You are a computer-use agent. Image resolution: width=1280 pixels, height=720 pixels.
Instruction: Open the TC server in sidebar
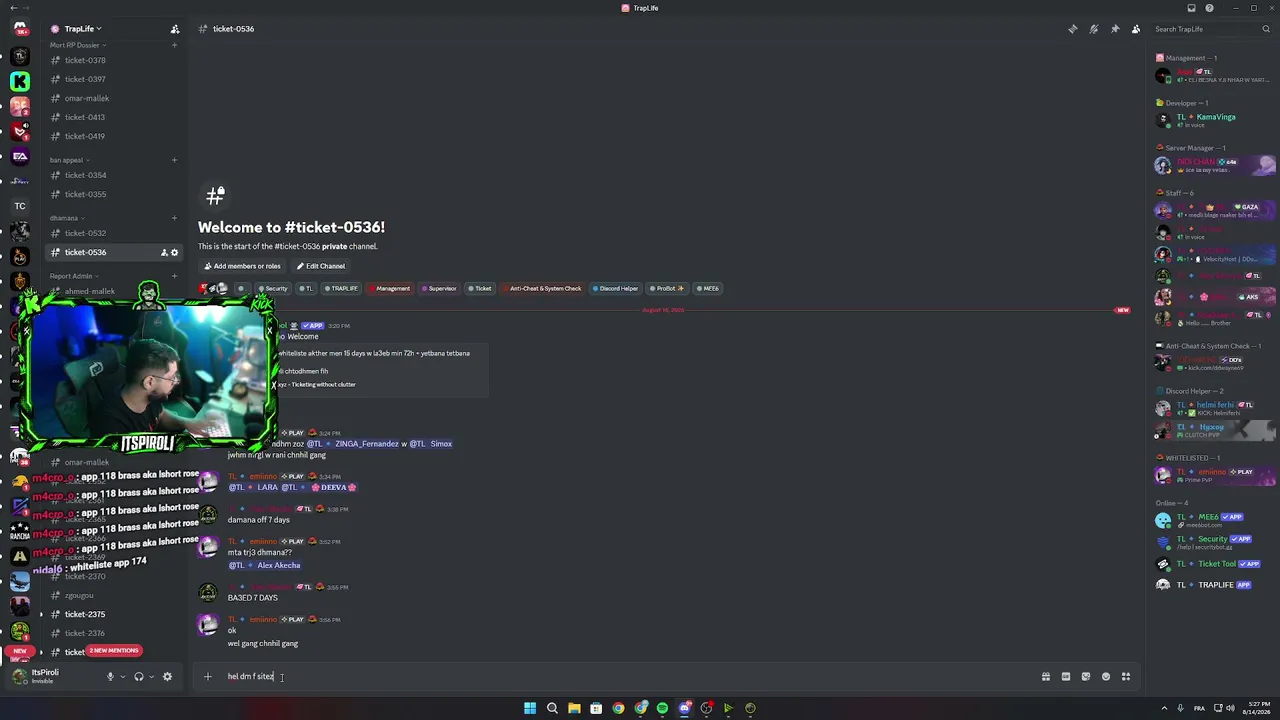pyautogui.click(x=19, y=206)
